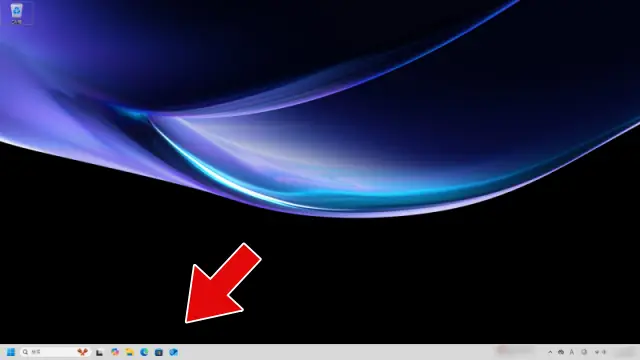Open network quick settings from tray

[x=597, y=352]
